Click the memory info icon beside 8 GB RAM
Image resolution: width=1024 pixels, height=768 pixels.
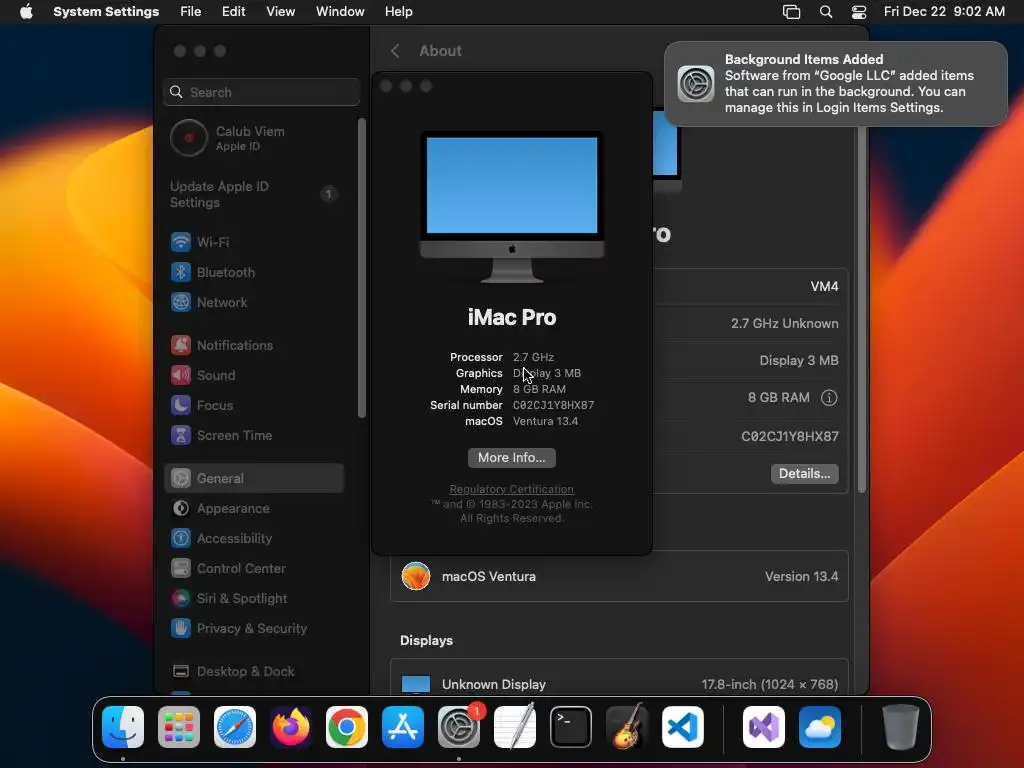click(829, 398)
